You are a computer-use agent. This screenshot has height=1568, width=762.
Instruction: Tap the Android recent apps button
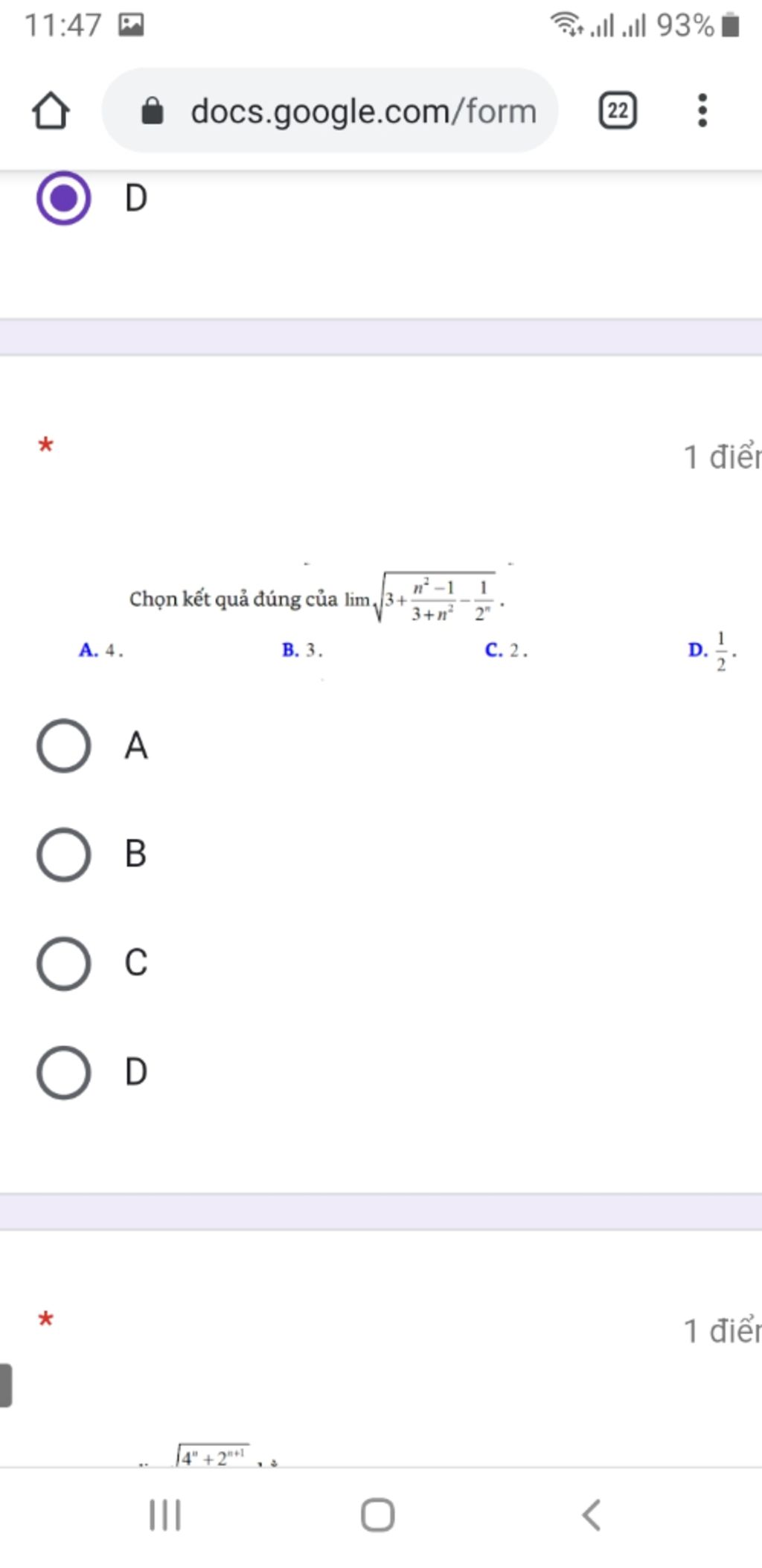165,1514
